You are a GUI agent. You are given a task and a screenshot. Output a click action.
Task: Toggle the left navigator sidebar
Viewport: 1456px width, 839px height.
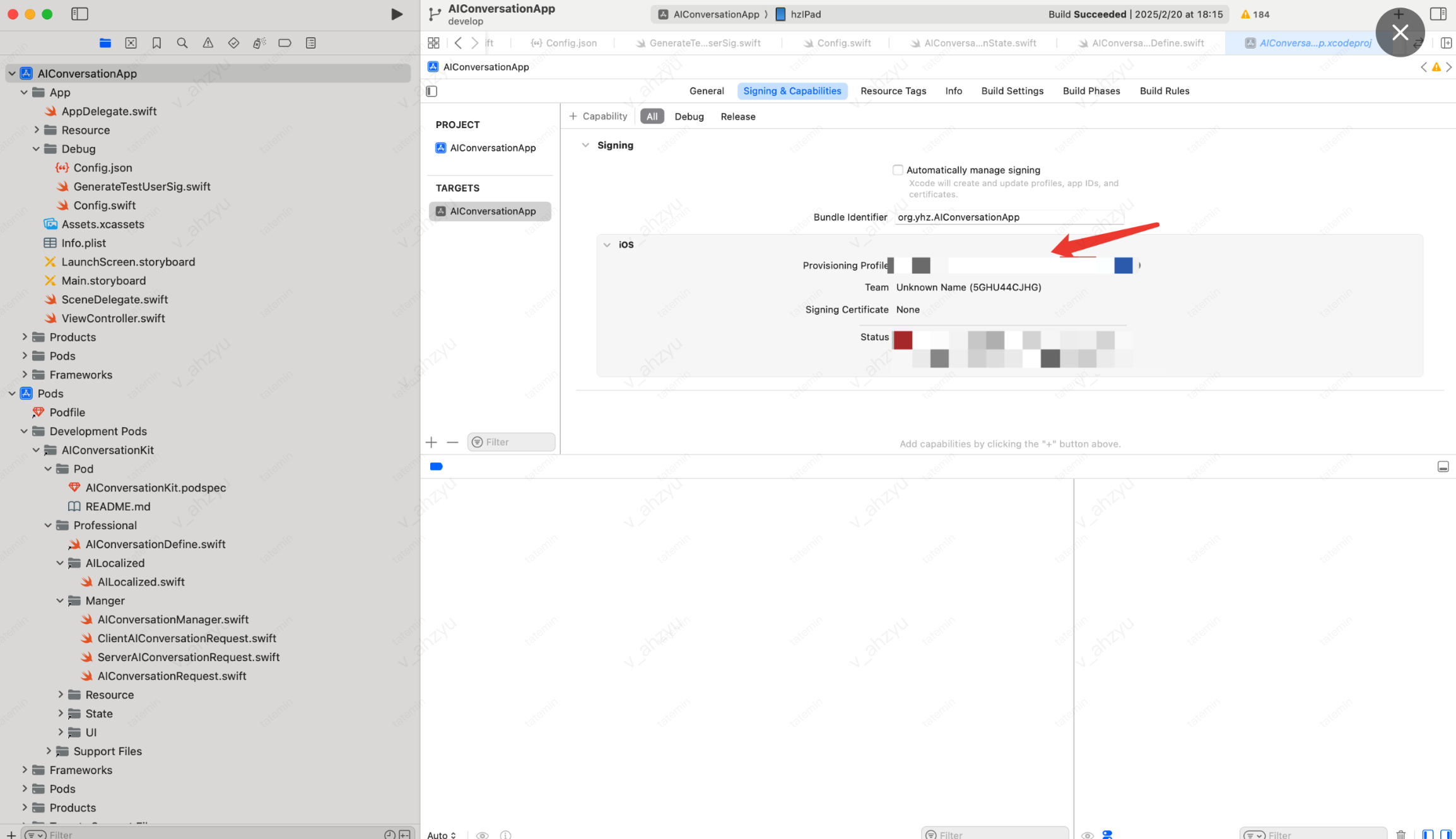[x=79, y=14]
